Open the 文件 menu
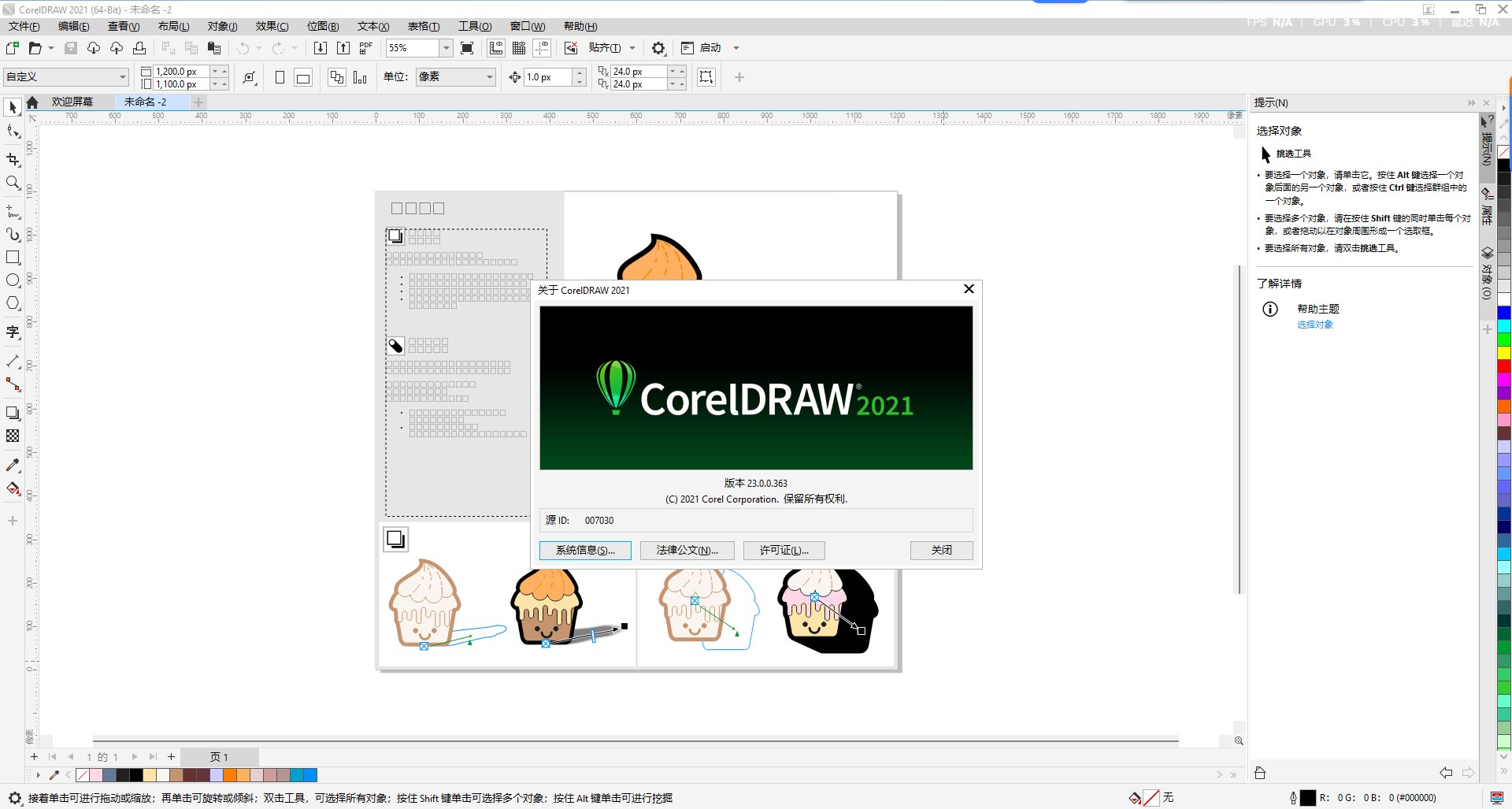The height and width of the screenshot is (809, 1512). tap(23, 26)
